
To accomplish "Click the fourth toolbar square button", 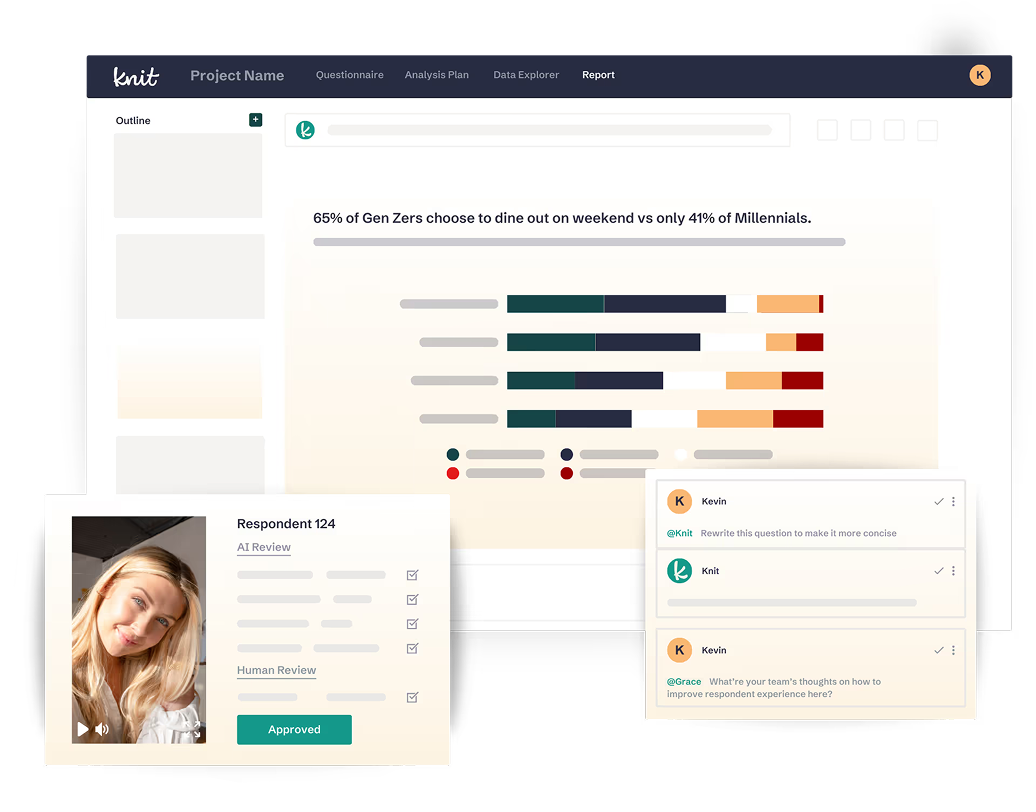I will pos(928,130).
